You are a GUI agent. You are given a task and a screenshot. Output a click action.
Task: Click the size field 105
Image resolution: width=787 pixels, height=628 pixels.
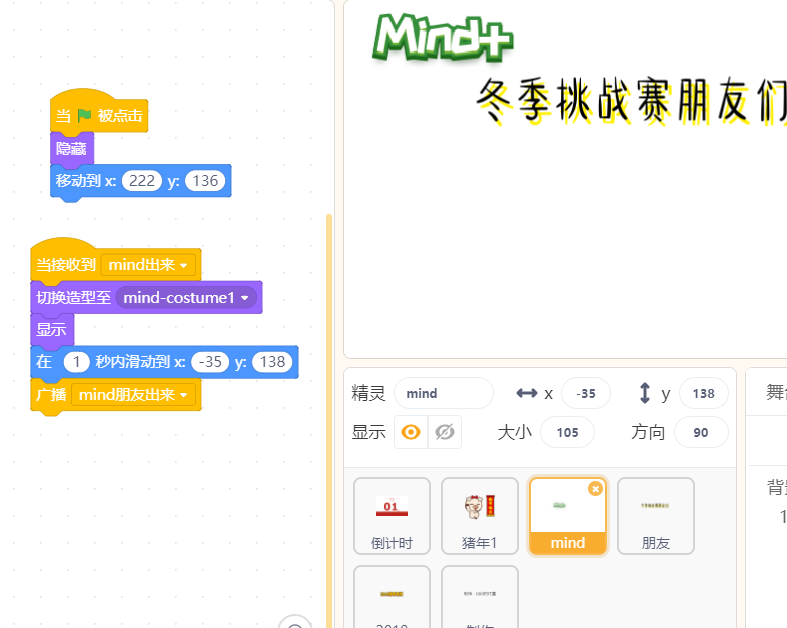pyautogui.click(x=567, y=432)
